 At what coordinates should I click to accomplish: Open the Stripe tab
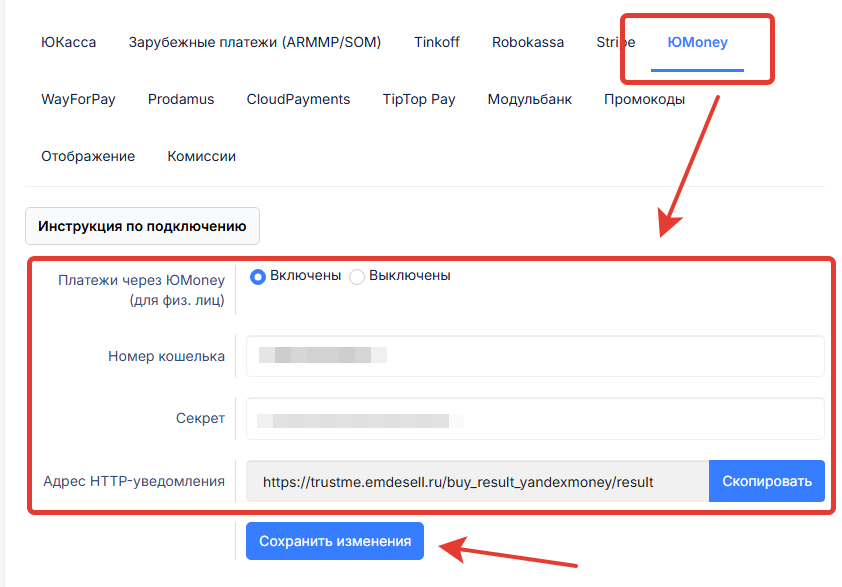(x=615, y=42)
